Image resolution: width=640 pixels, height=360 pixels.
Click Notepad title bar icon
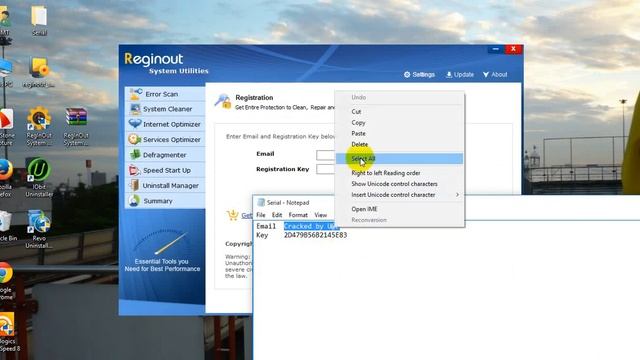tap(261, 202)
